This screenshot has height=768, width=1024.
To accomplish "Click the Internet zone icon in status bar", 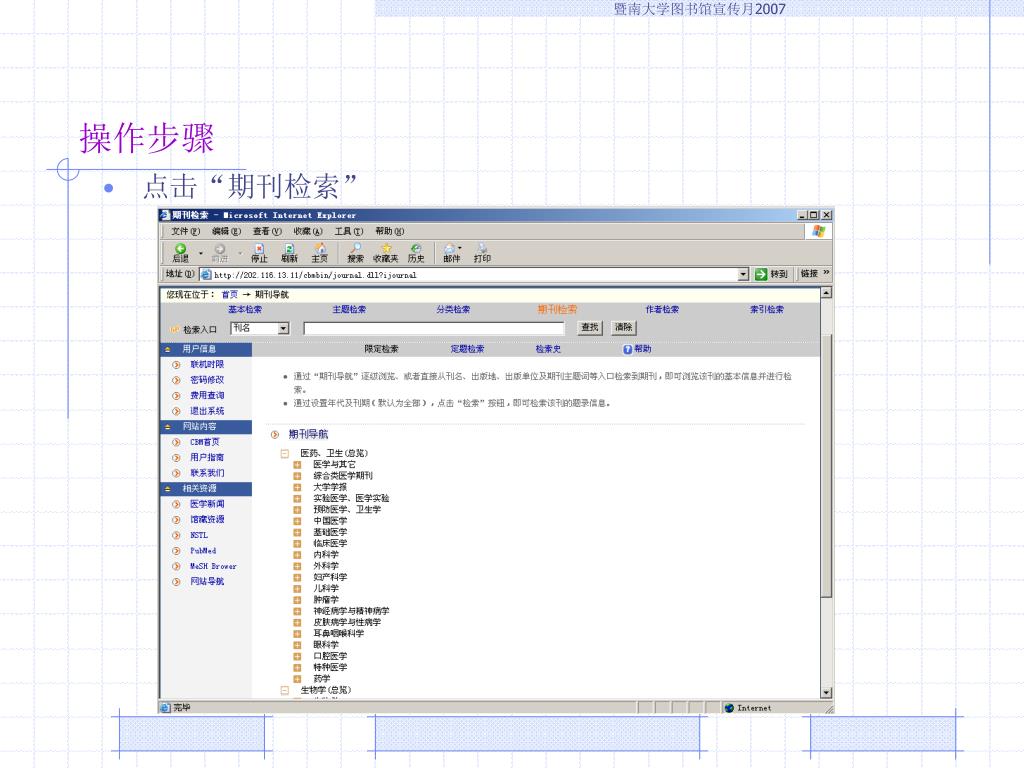I will click(729, 708).
